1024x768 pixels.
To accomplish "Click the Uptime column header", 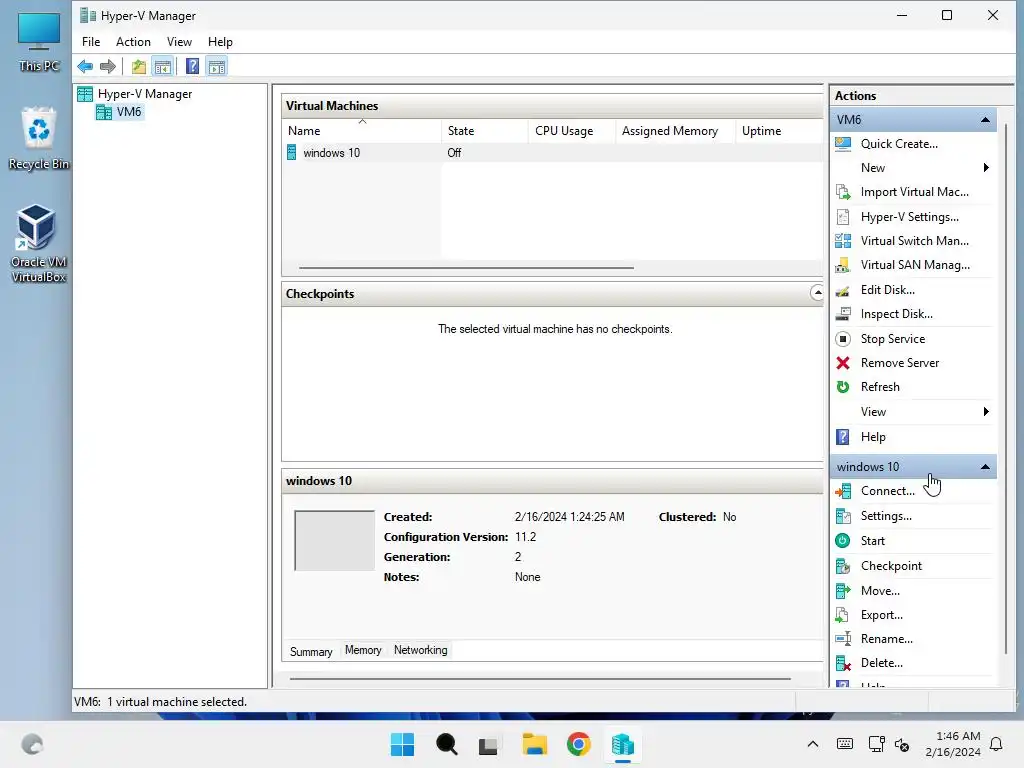I will coord(779,131).
